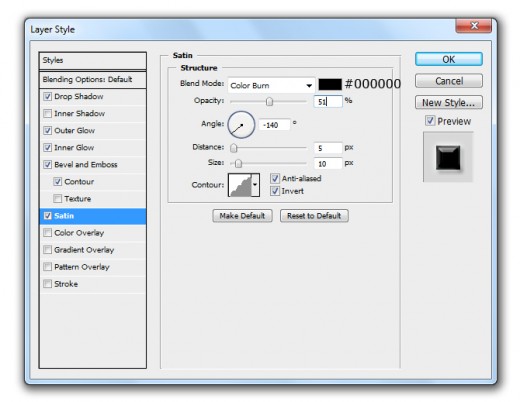Uncheck the Invert option
This screenshot has height=402, width=520.
tap(275, 191)
